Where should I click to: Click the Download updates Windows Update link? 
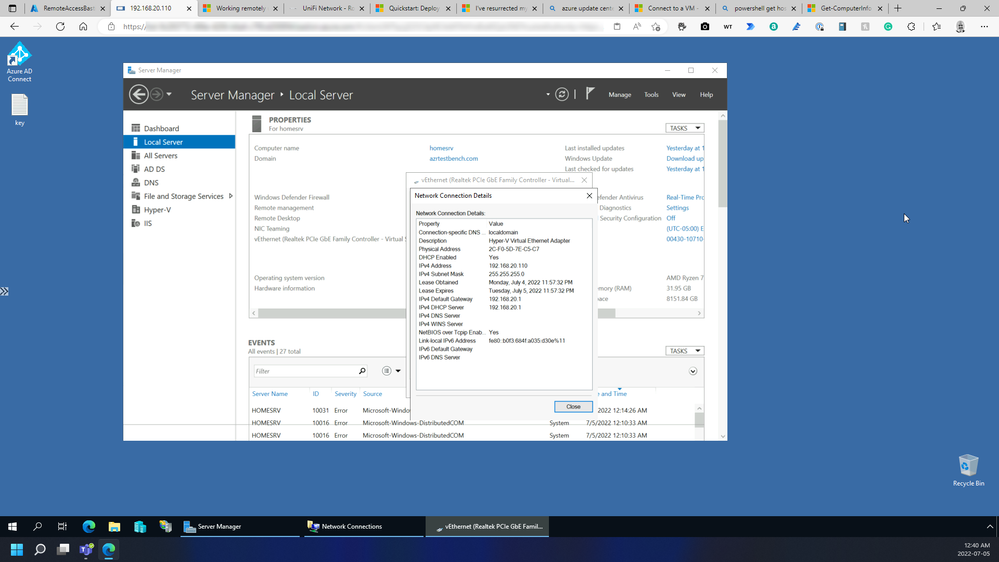[685, 159]
